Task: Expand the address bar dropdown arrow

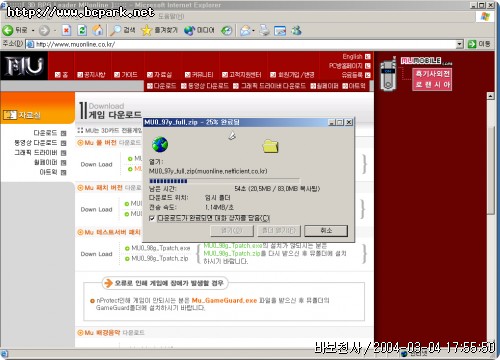Action: 460,44
